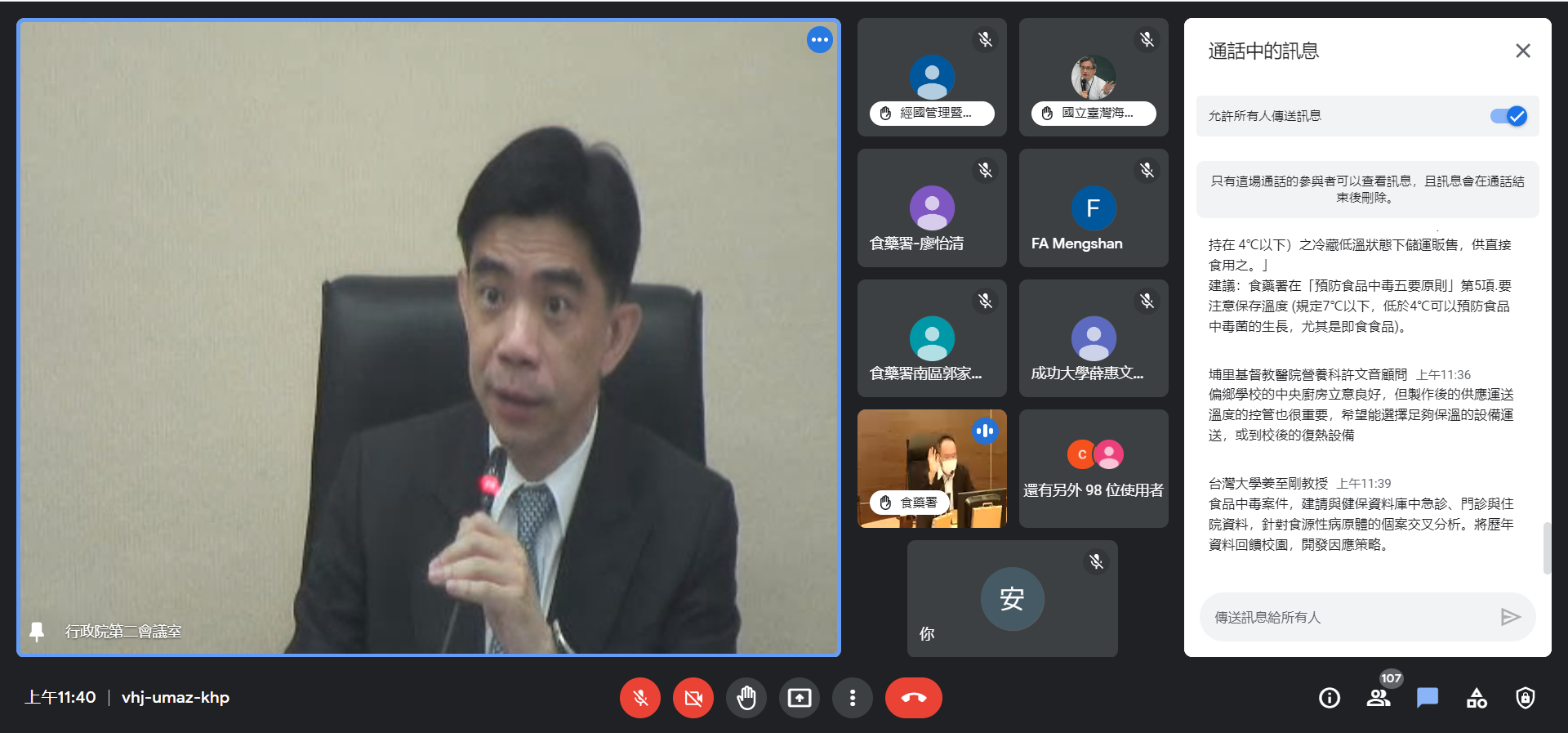Image resolution: width=1568 pixels, height=733 pixels.
Task: Unpin the 行政院第二會議室 video
Action: 37,632
